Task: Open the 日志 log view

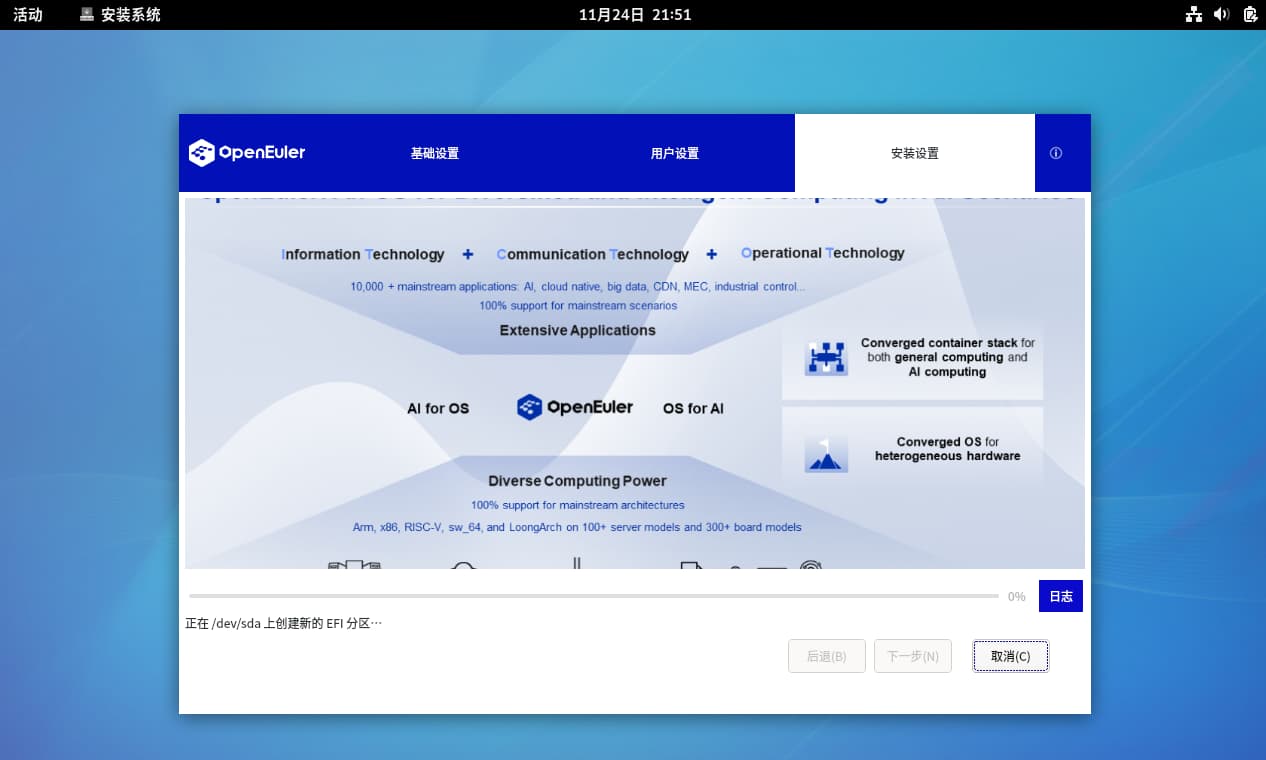Action: coord(1060,596)
